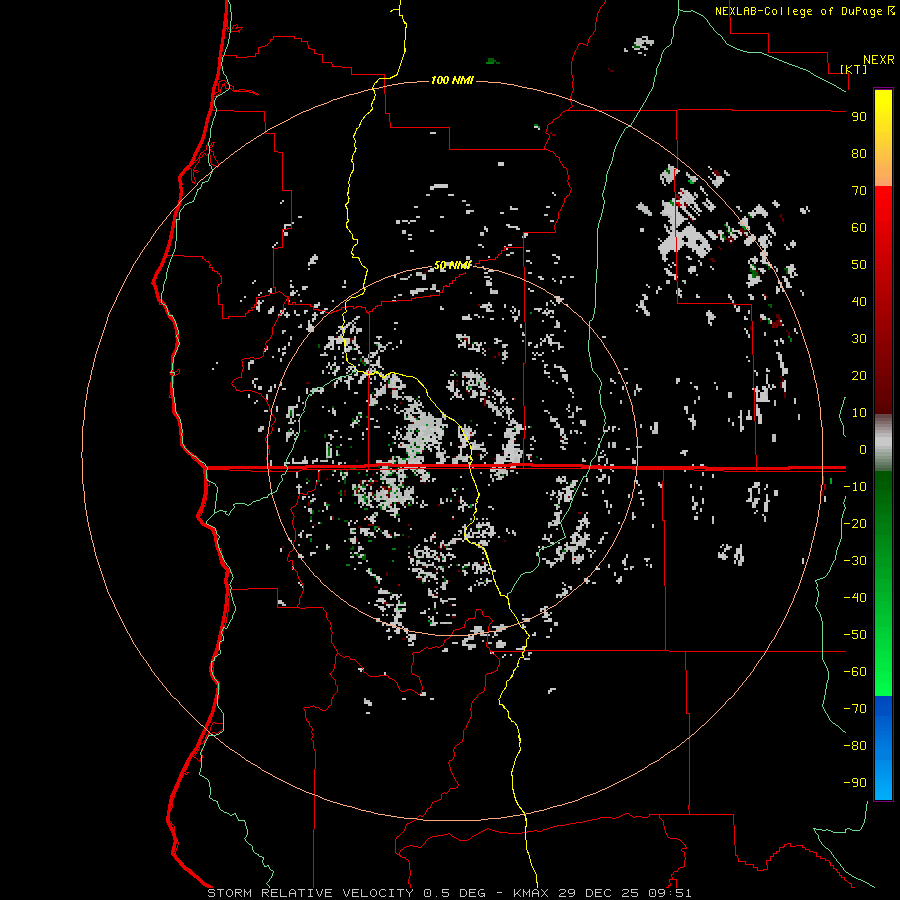900x900 pixels.
Task: Click the 80 value on velocity scale
Action: point(859,153)
